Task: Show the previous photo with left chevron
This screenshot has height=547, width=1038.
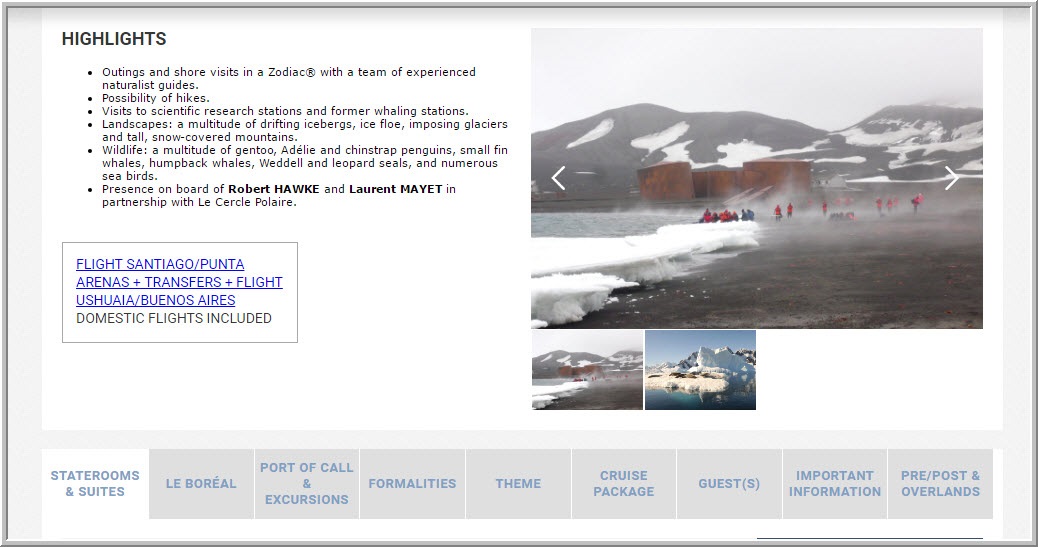Action: (559, 178)
